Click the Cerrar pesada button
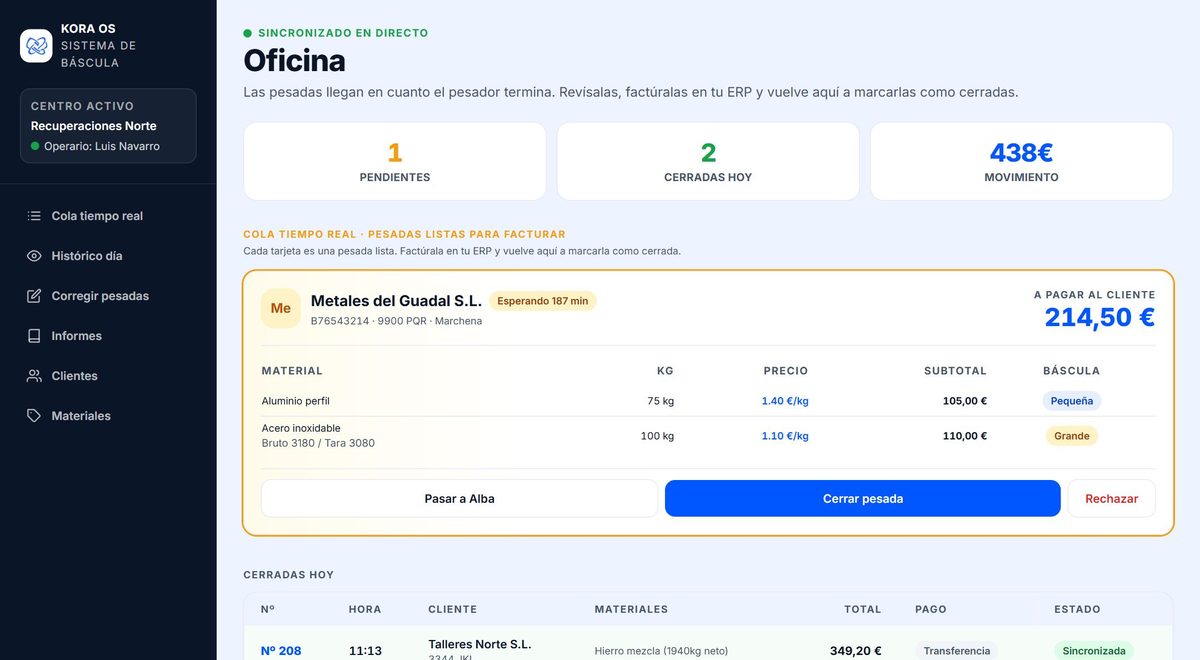Viewport: 1200px width, 660px height. pos(863,499)
